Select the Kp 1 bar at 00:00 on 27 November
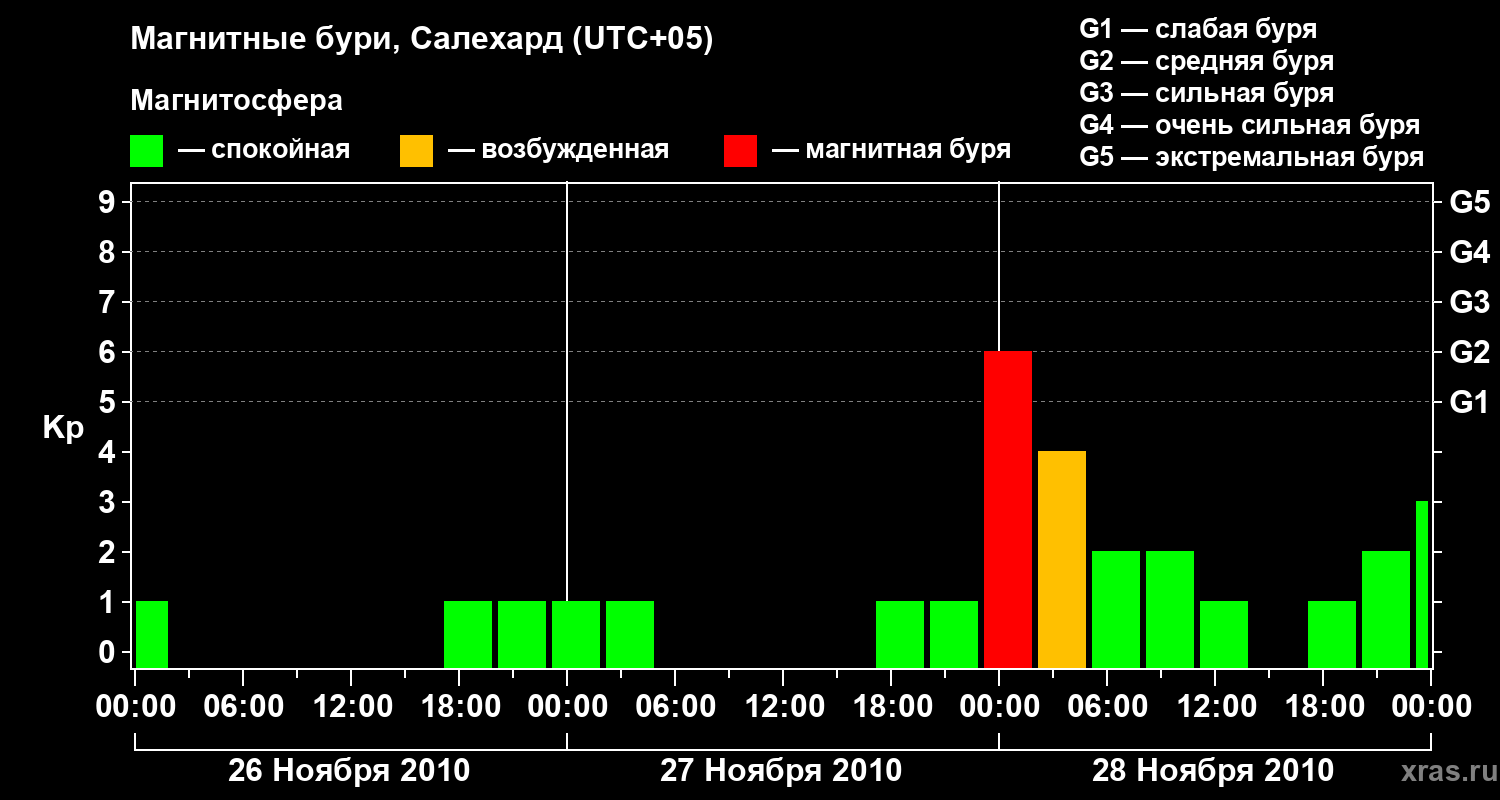The height and width of the screenshot is (800, 1500). [576, 635]
